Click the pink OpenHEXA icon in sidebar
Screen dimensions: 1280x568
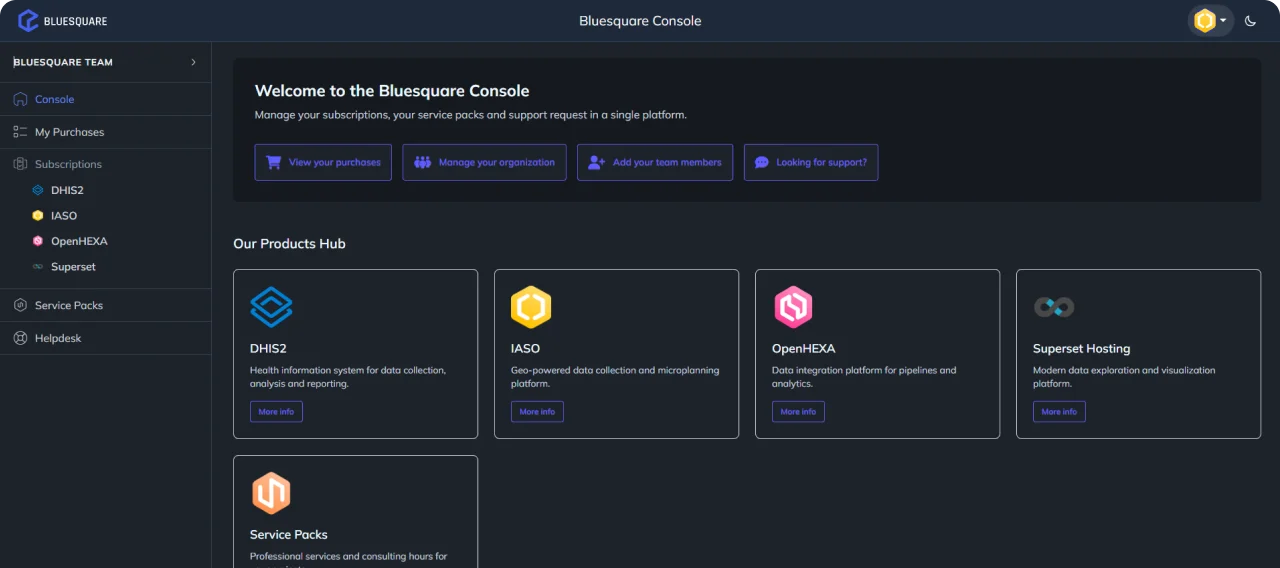(38, 241)
